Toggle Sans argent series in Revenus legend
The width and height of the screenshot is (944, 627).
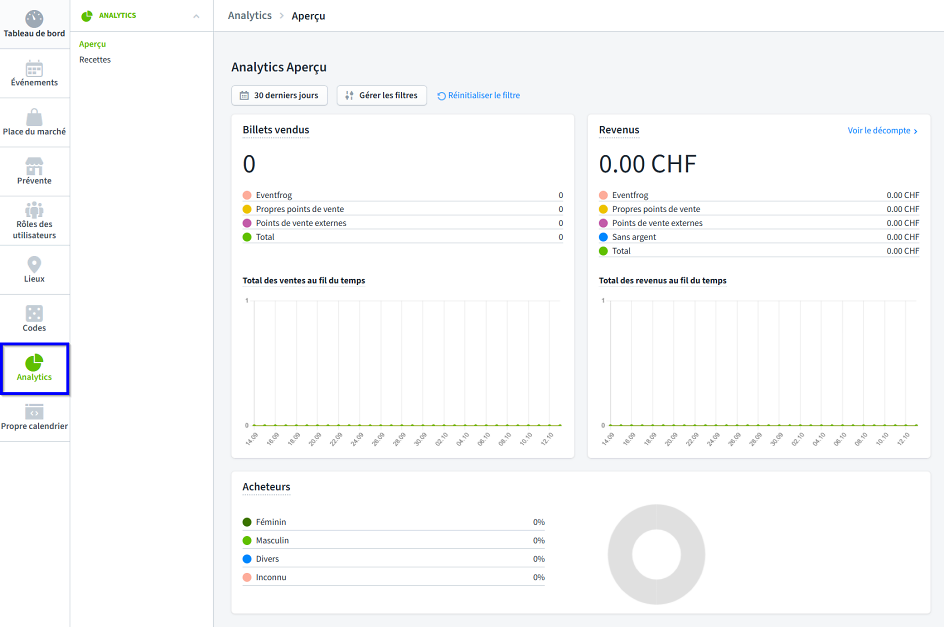(636, 237)
